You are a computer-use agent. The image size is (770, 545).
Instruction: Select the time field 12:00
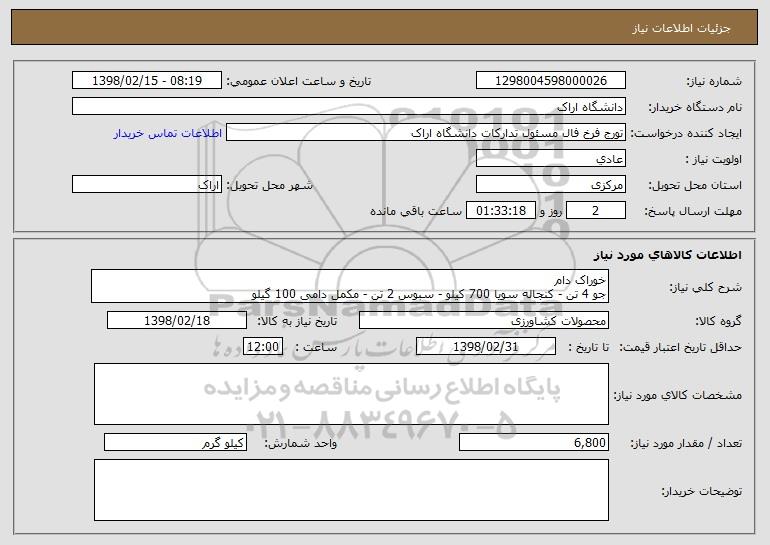tap(263, 347)
